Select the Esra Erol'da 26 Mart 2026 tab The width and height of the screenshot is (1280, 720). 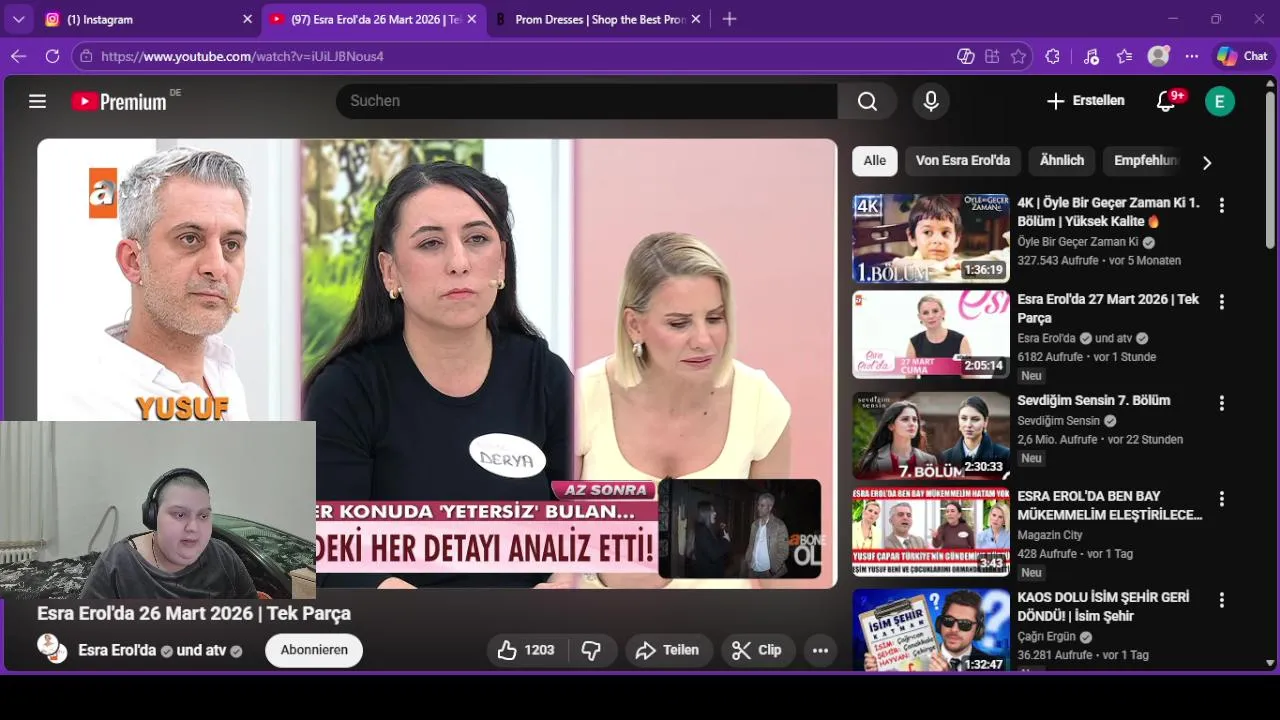point(373,19)
